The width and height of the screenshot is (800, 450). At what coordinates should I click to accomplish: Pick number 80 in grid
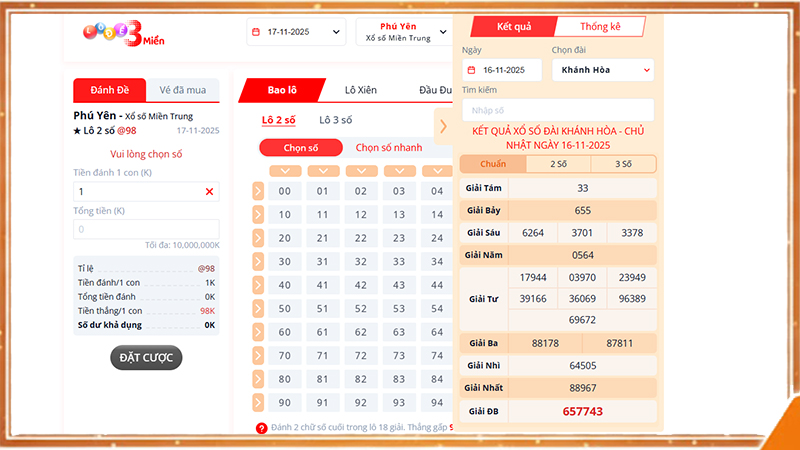pos(285,379)
